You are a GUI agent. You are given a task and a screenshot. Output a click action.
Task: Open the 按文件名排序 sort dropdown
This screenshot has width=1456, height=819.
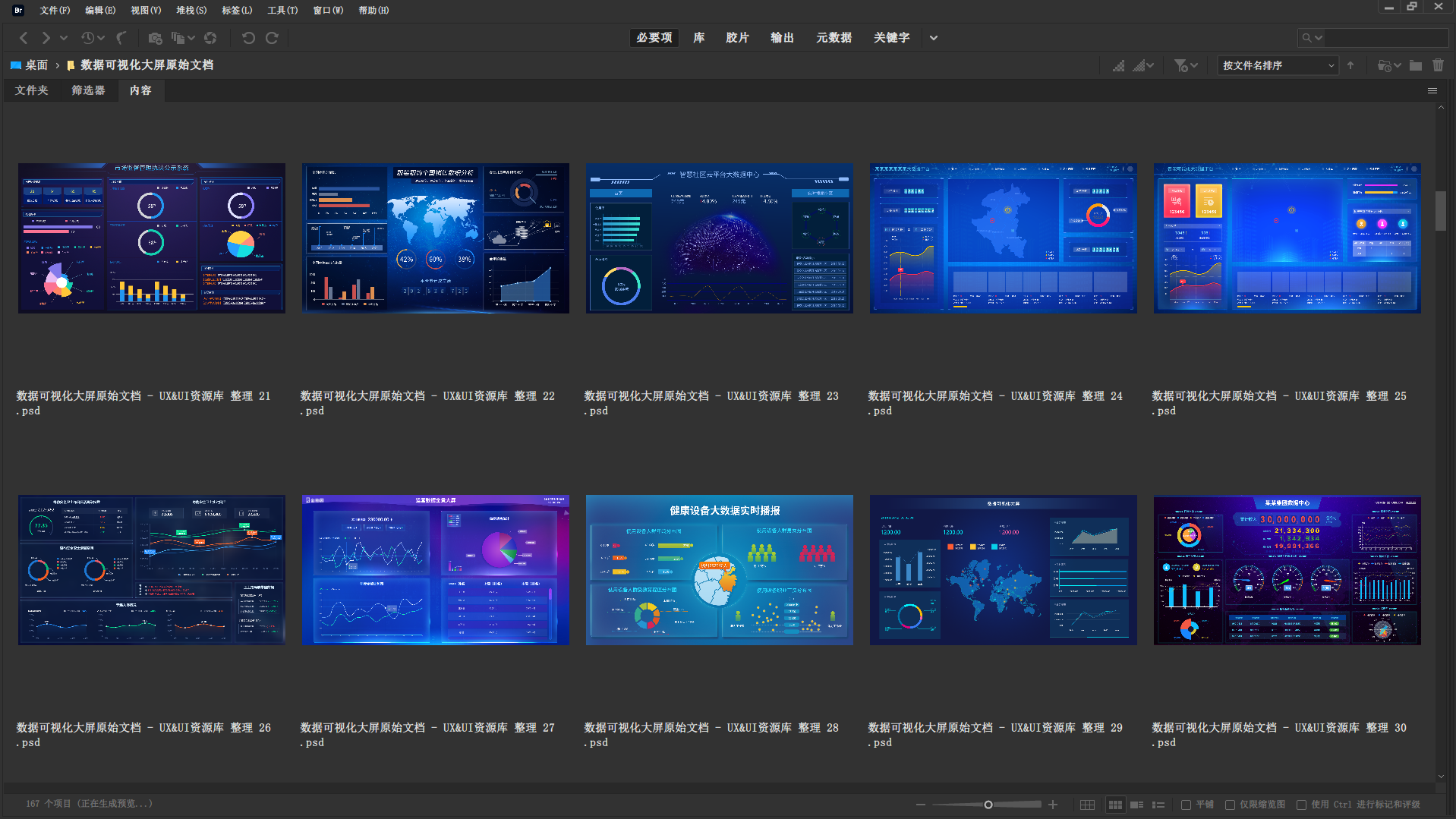(1278, 65)
